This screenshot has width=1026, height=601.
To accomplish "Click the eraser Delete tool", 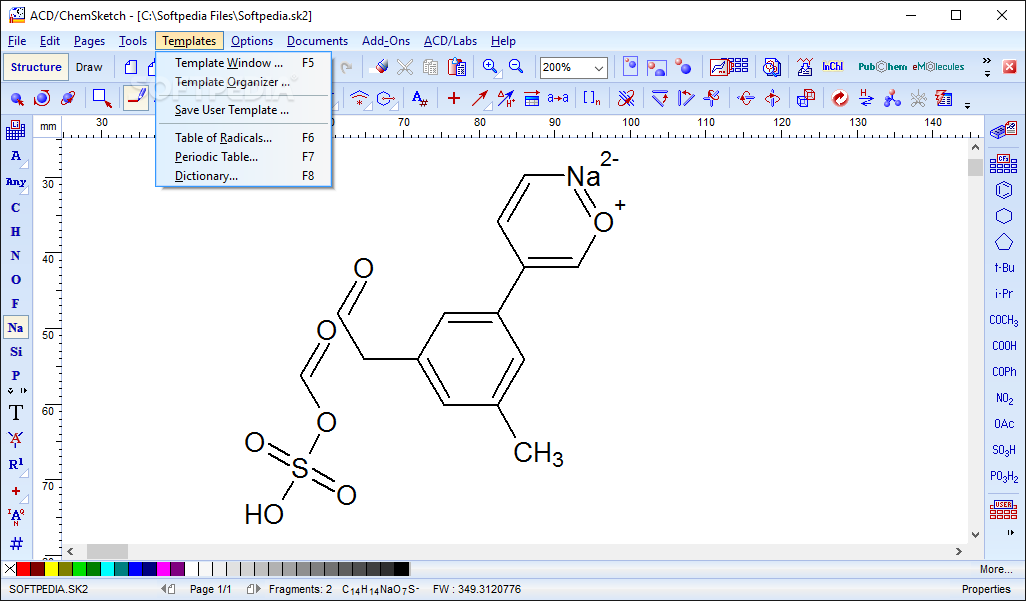I will 379,67.
